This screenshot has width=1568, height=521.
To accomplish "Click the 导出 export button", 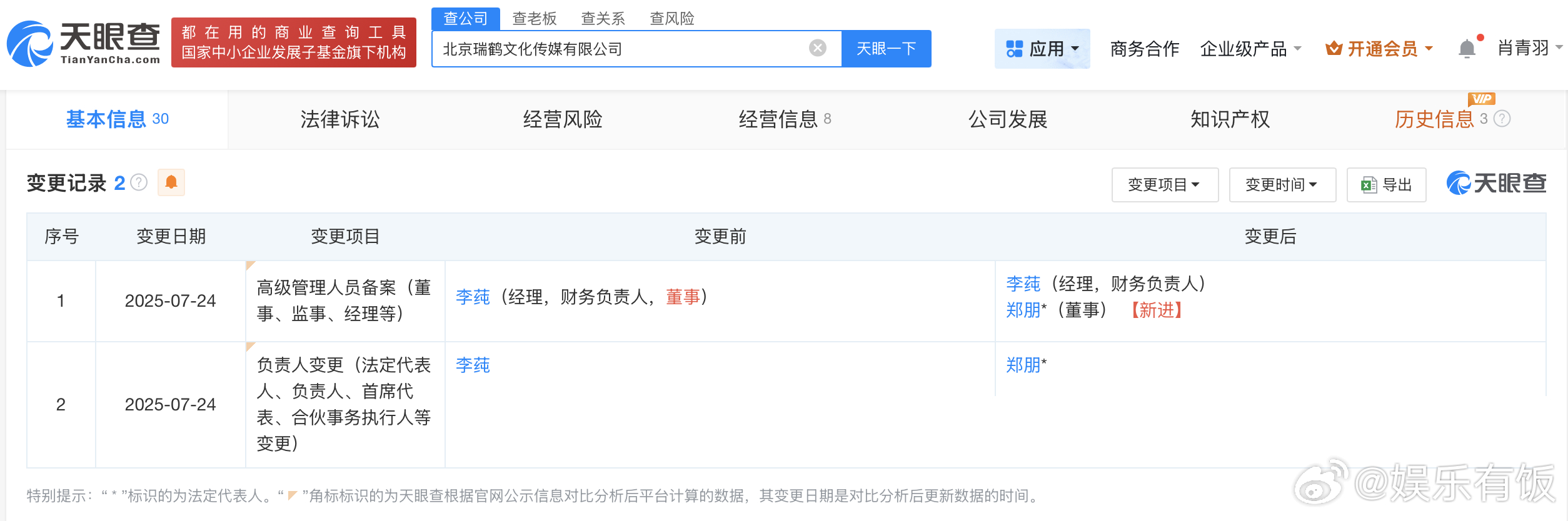I will tap(1386, 185).
